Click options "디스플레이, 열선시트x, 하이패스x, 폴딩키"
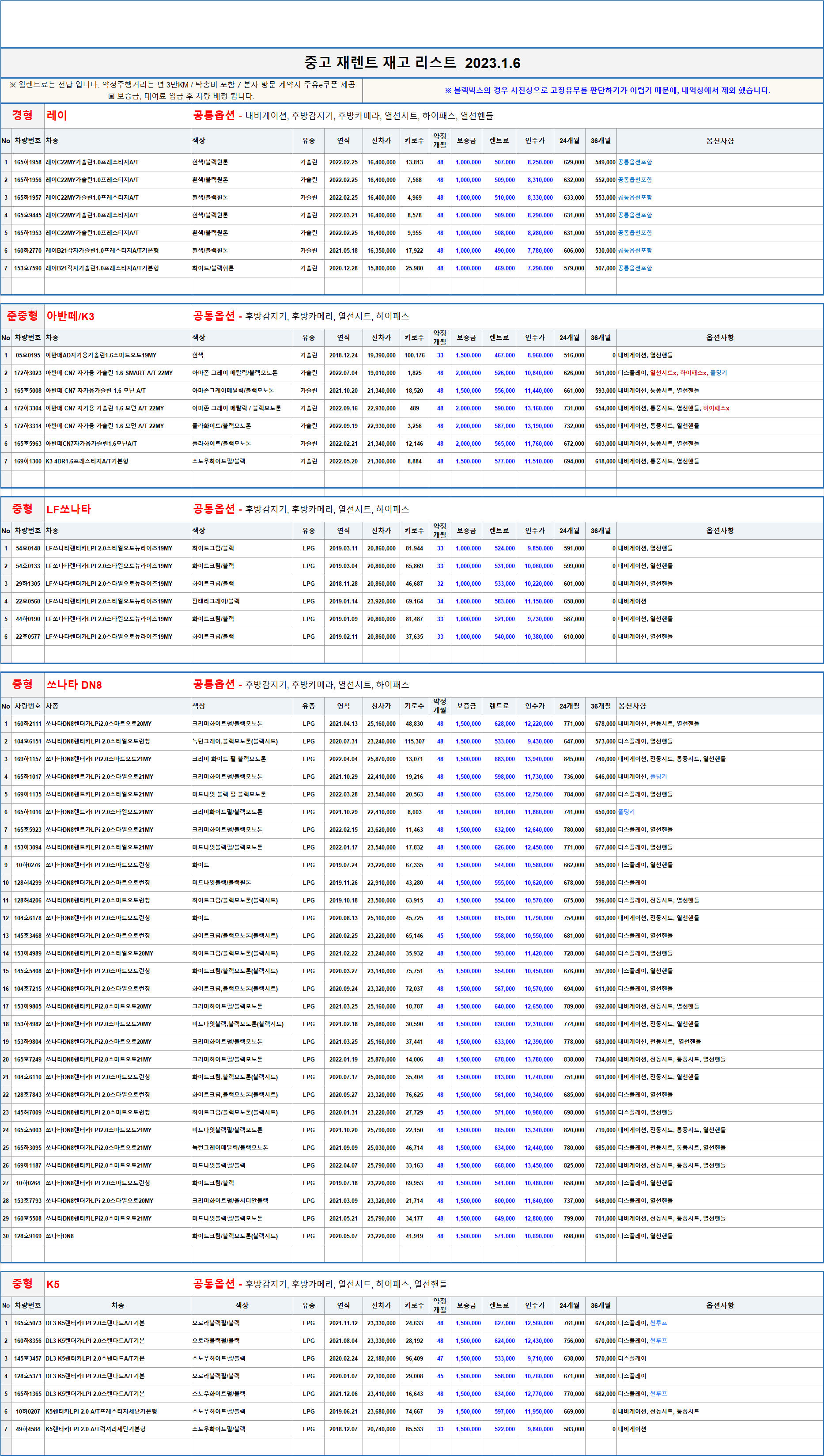The width and height of the screenshot is (824, 1456). pyautogui.click(x=673, y=373)
